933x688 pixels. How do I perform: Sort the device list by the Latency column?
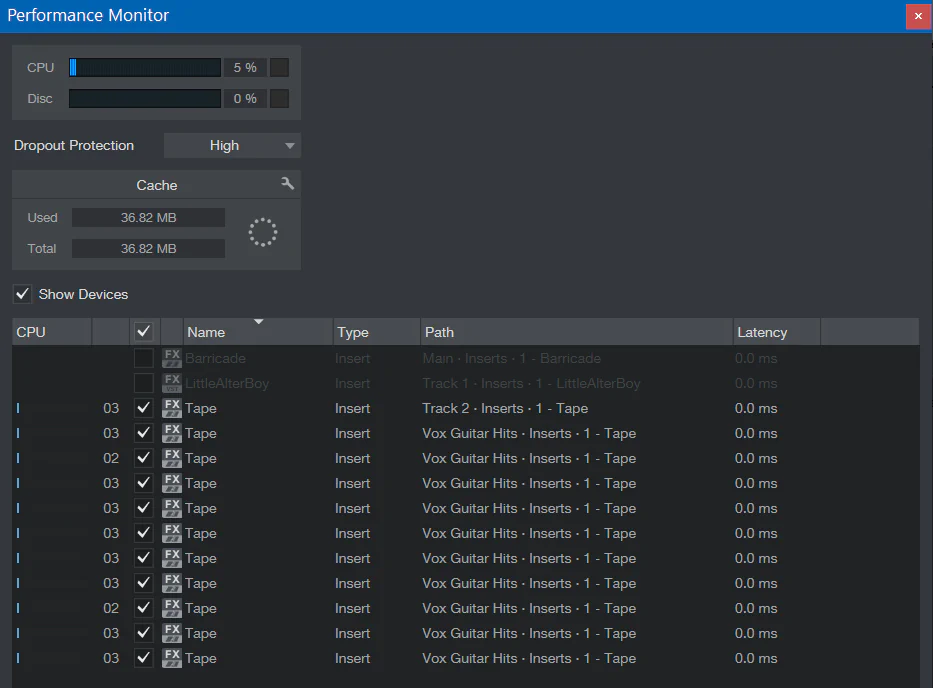click(x=777, y=332)
